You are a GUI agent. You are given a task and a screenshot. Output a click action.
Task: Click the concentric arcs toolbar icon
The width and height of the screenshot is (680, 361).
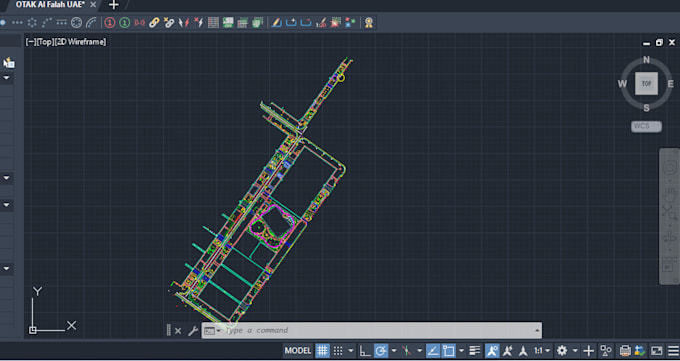click(x=91, y=22)
